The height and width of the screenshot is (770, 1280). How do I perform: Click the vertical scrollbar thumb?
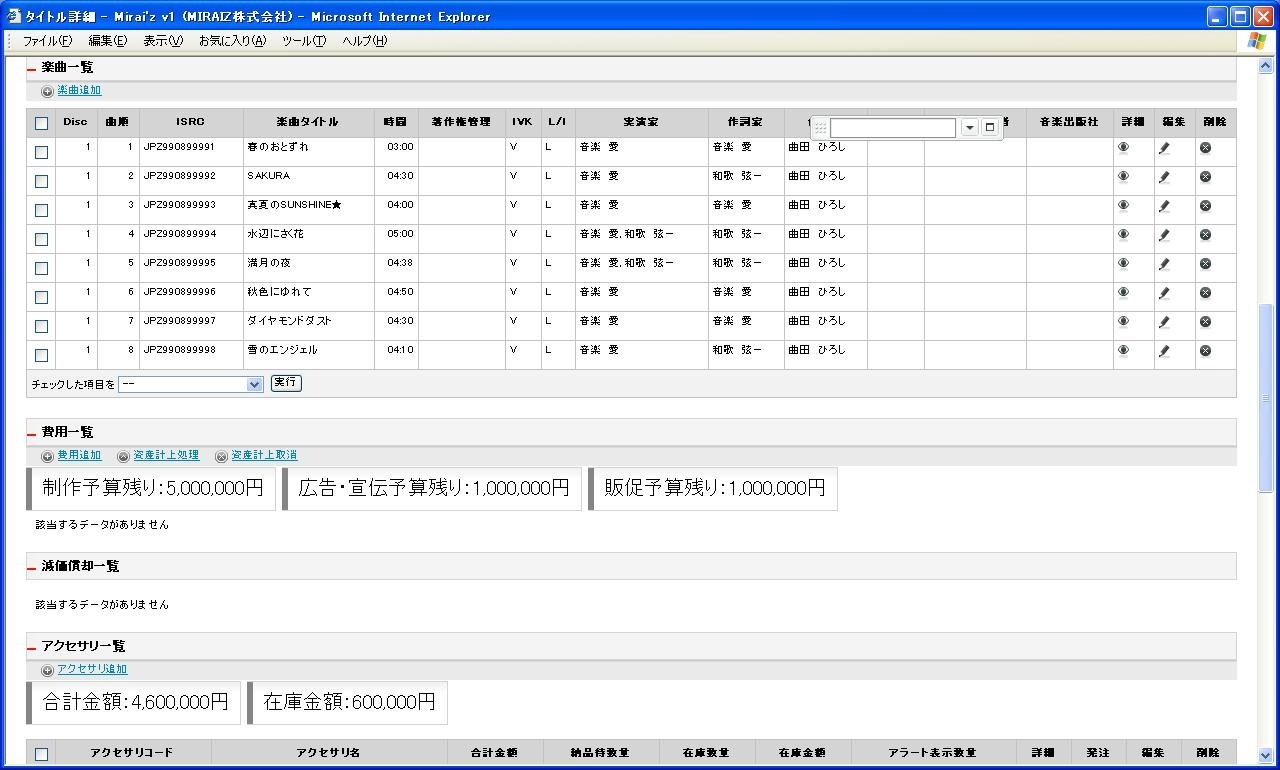click(1265, 398)
